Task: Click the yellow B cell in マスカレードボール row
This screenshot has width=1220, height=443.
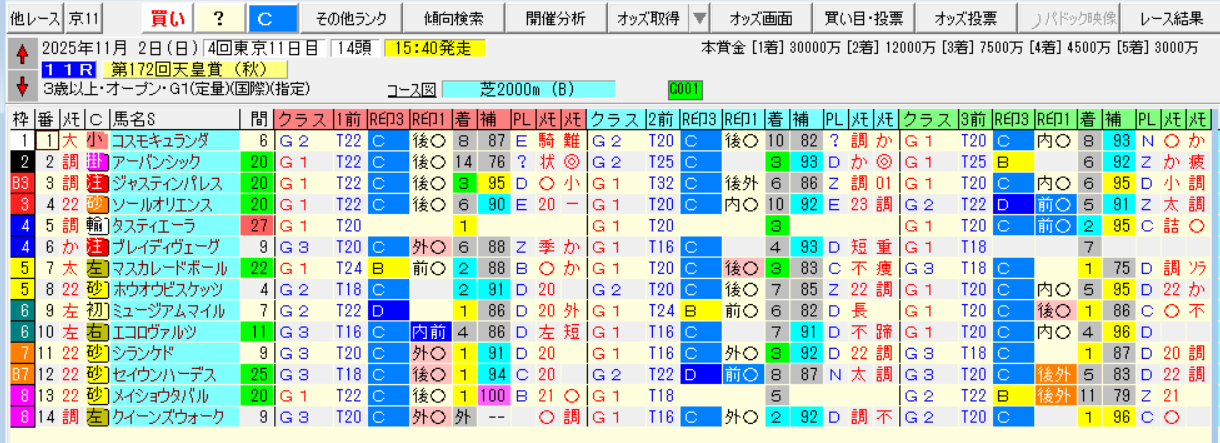Action: coord(388,268)
